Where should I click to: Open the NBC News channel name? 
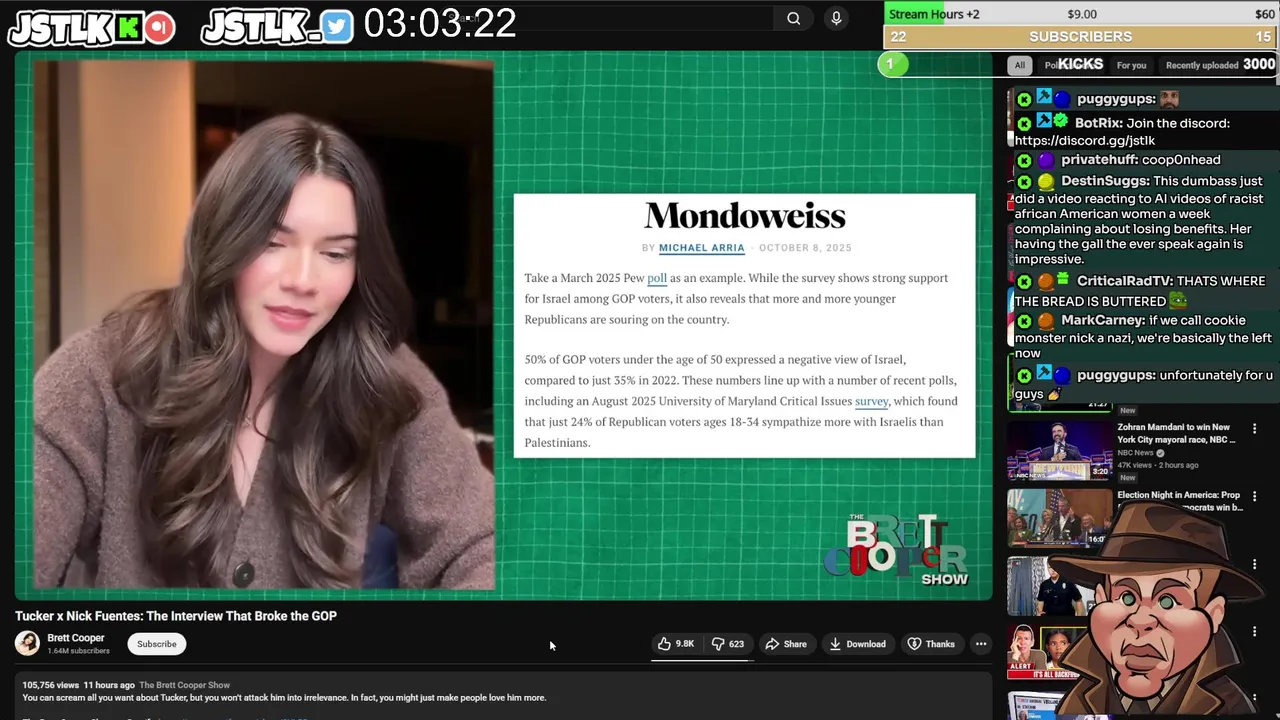tap(1135, 453)
